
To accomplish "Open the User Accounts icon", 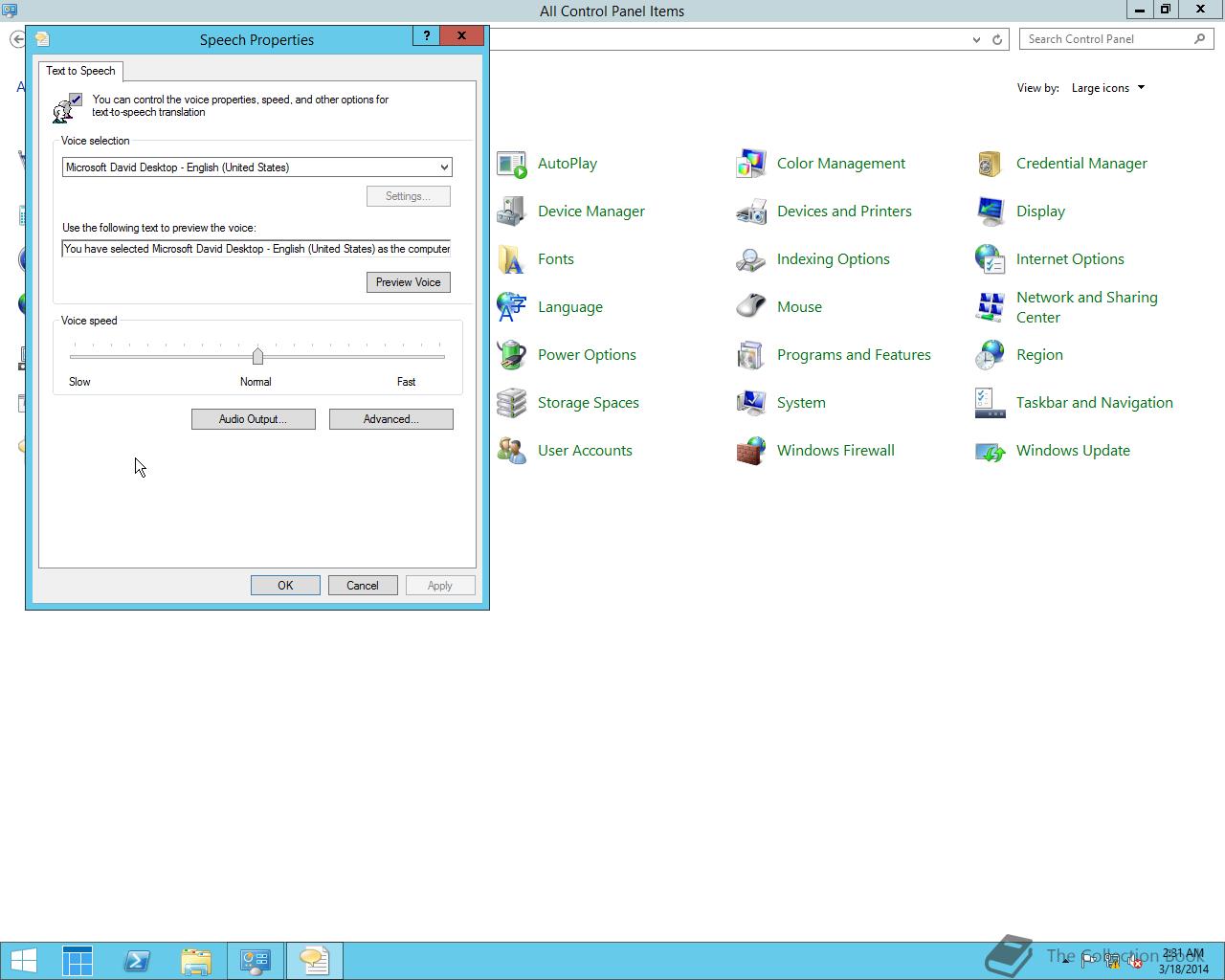I will [x=512, y=451].
